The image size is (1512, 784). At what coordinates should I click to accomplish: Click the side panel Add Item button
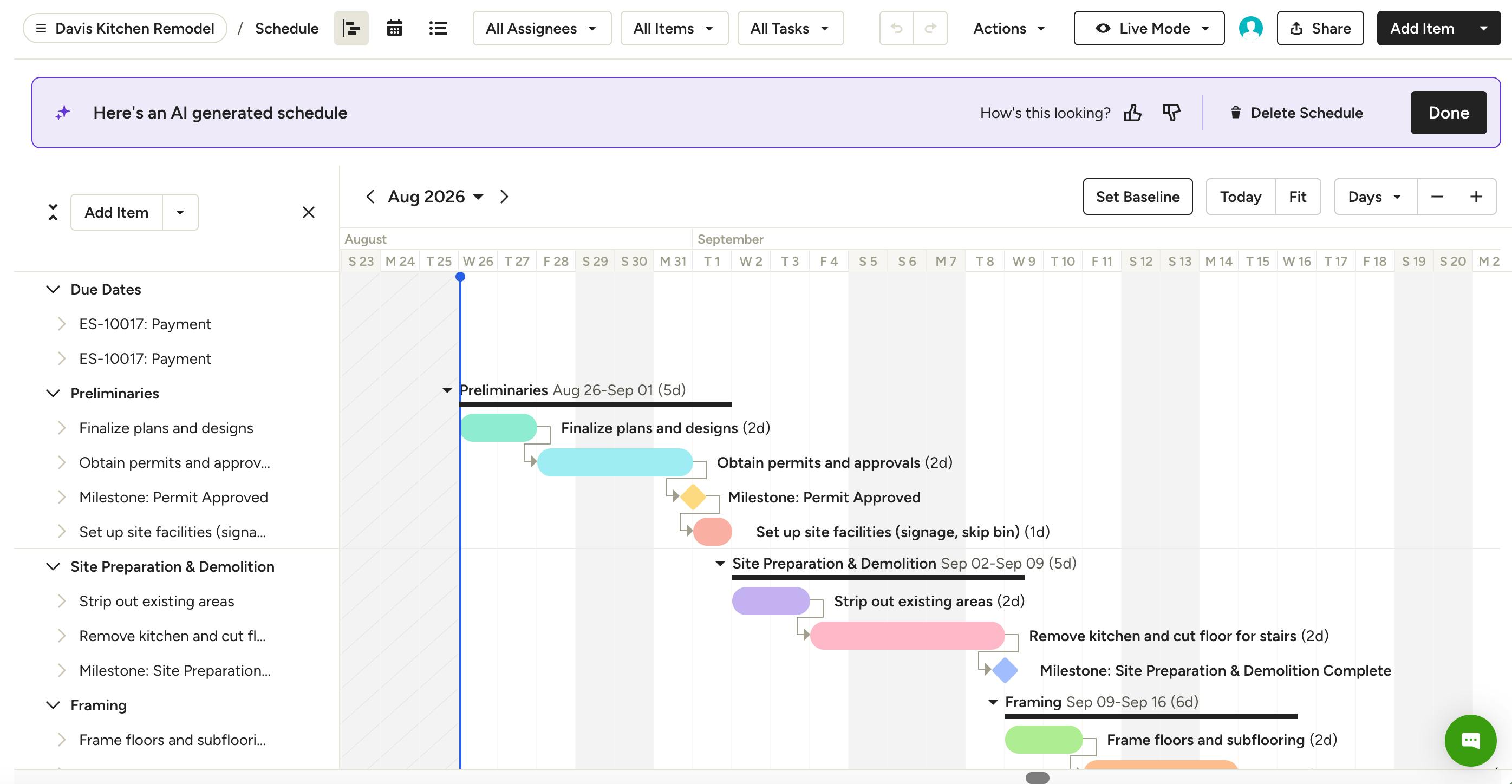point(117,212)
